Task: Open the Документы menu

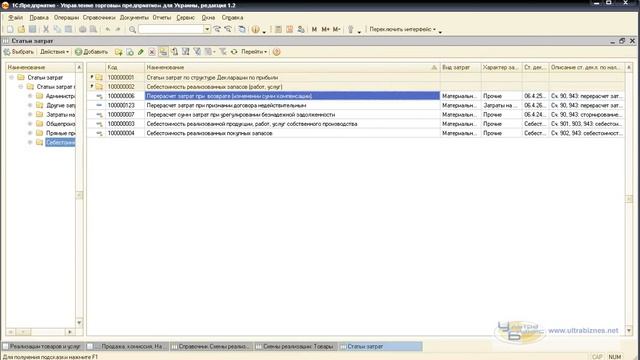Action: point(134,18)
